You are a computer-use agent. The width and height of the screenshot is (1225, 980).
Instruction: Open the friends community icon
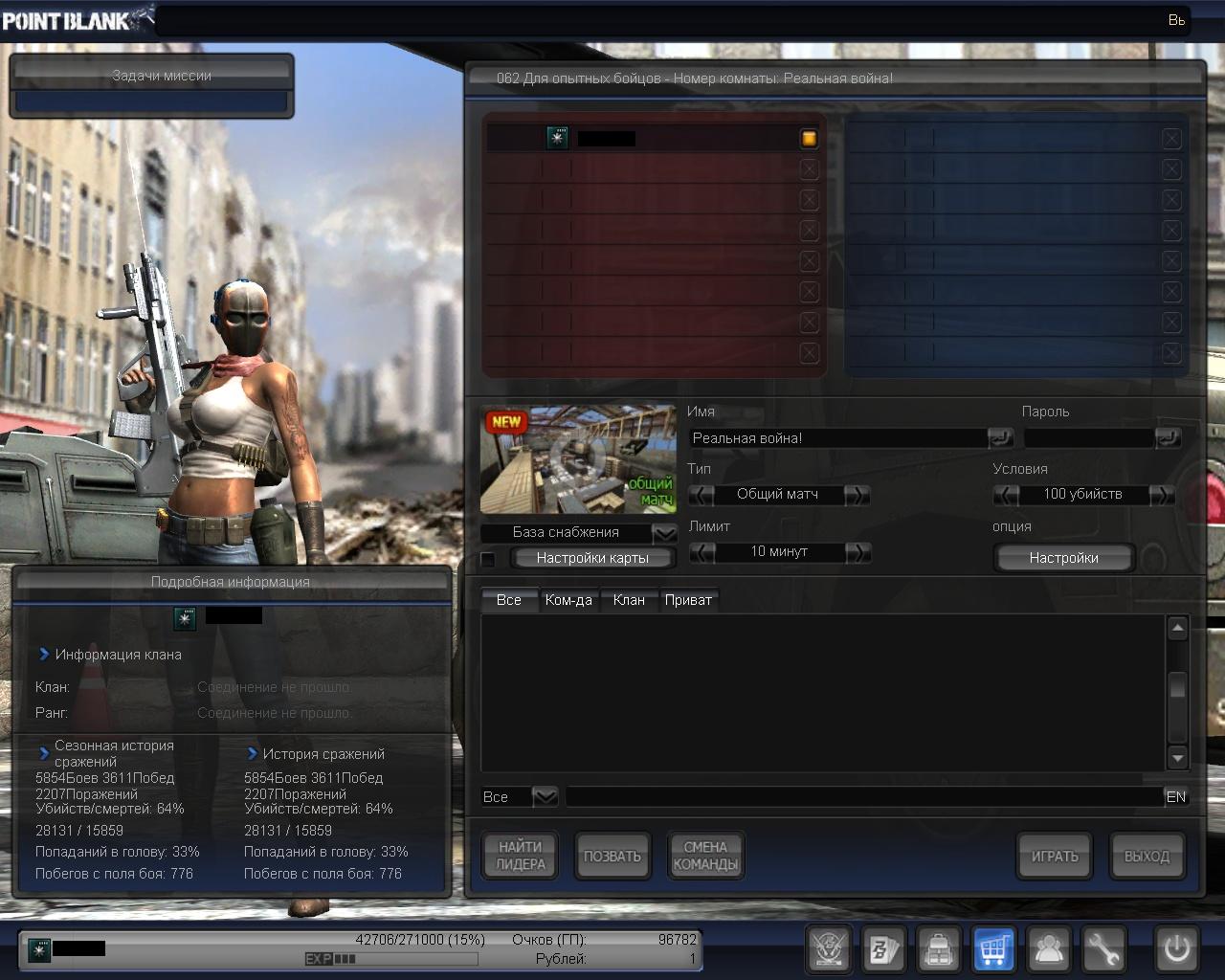(x=1049, y=949)
